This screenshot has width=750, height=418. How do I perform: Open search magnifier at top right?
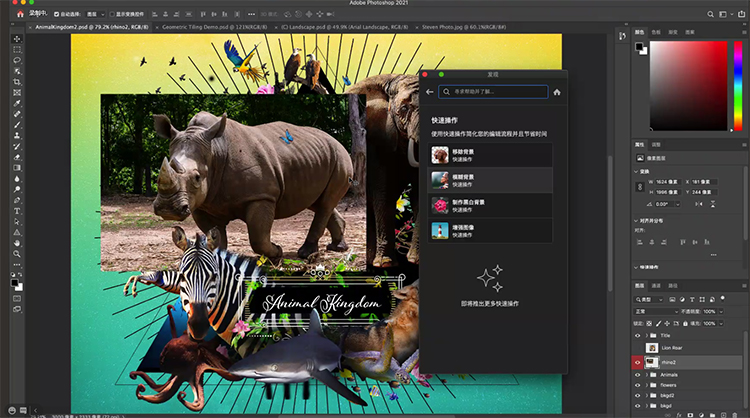[x=711, y=14]
